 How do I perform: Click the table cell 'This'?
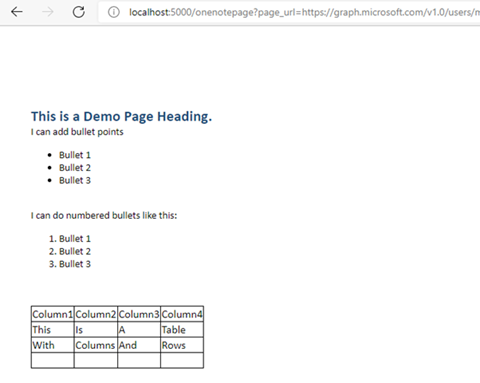(x=53, y=330)
